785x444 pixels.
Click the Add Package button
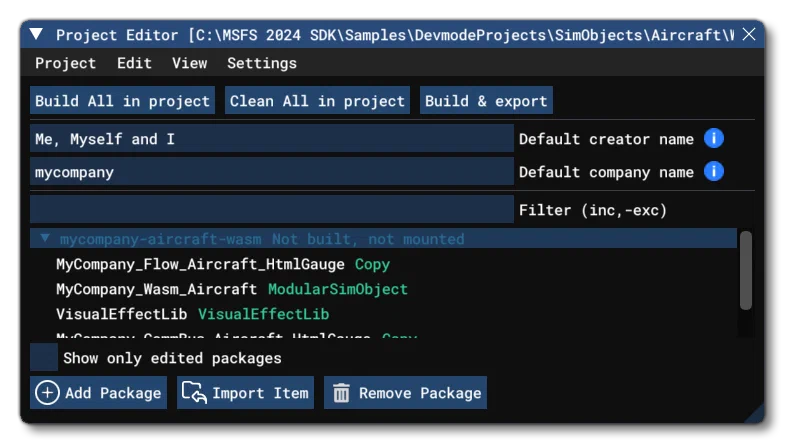point(99,392)
